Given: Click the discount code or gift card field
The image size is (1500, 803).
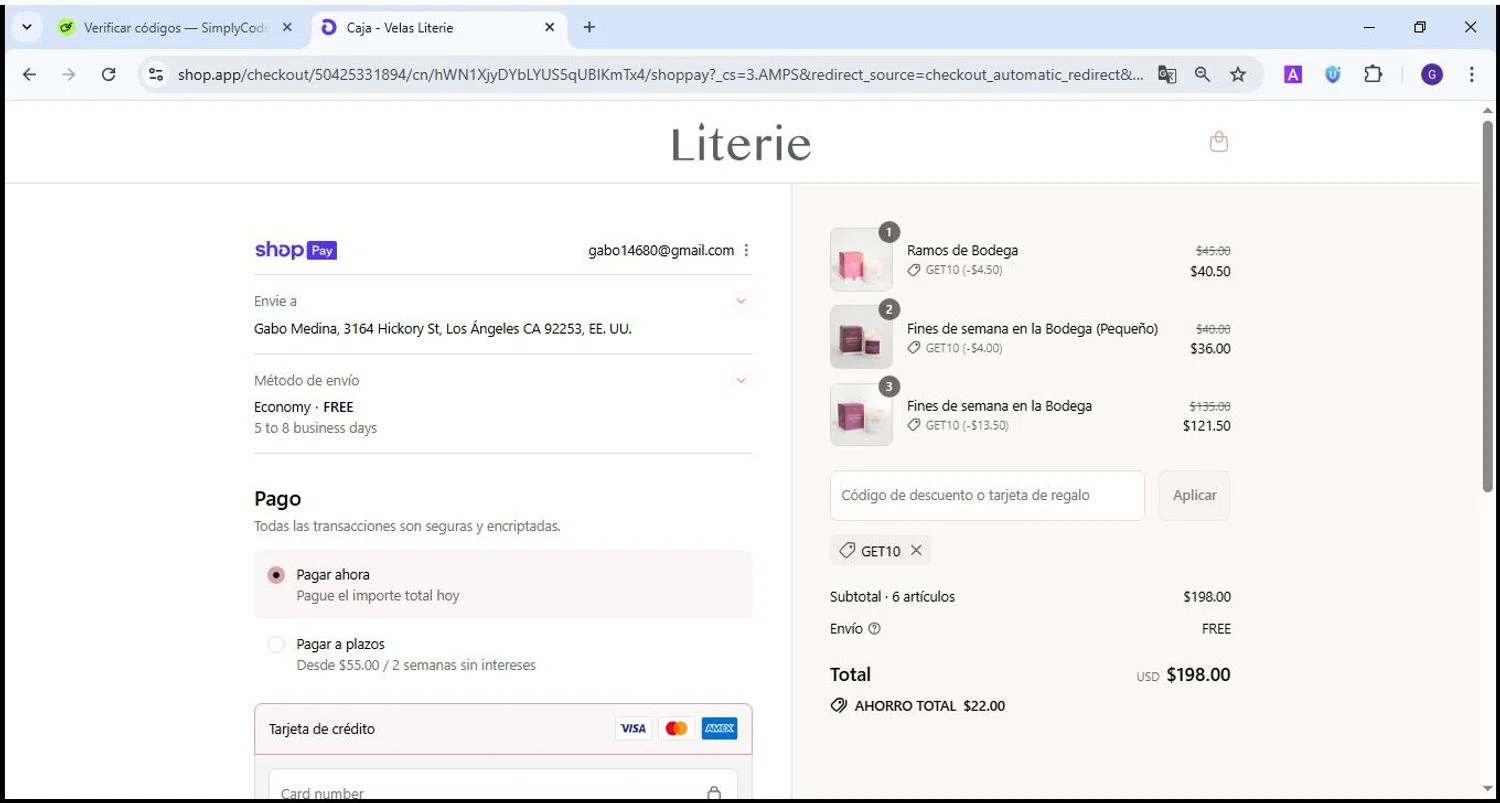Looking at the screenshot, I should [x=987, y=495].
